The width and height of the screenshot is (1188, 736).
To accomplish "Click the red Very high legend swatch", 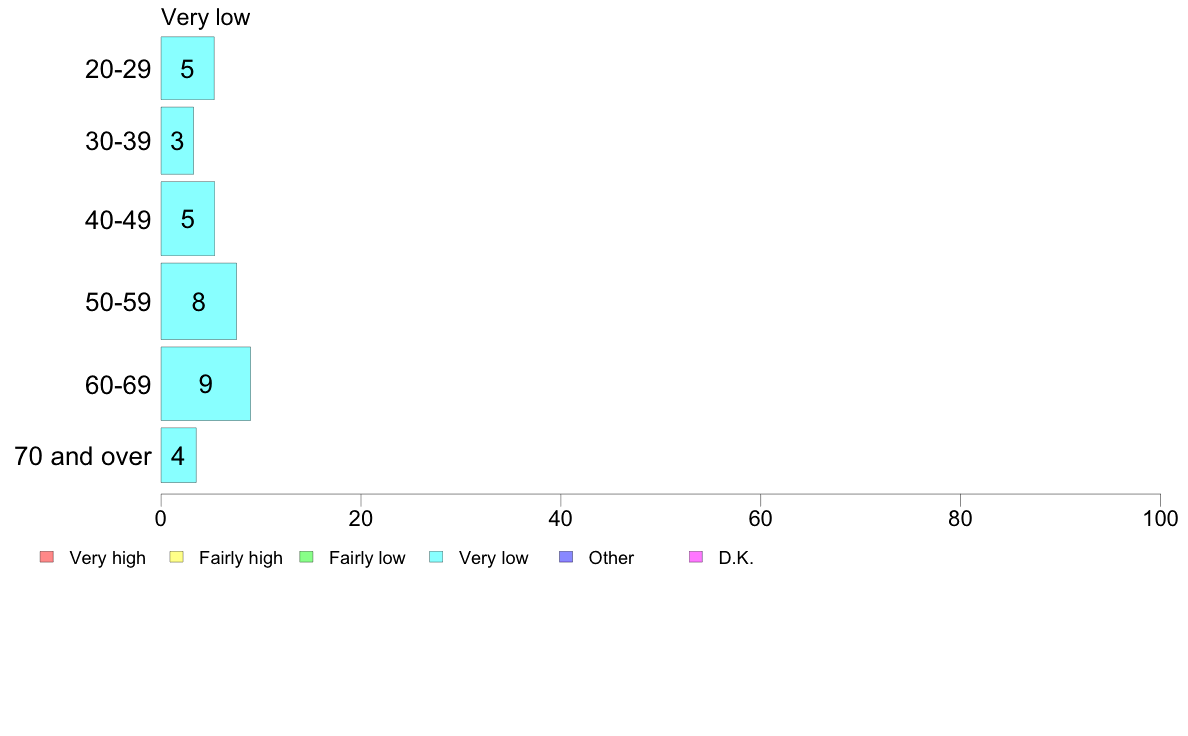I will pos(46,557).
